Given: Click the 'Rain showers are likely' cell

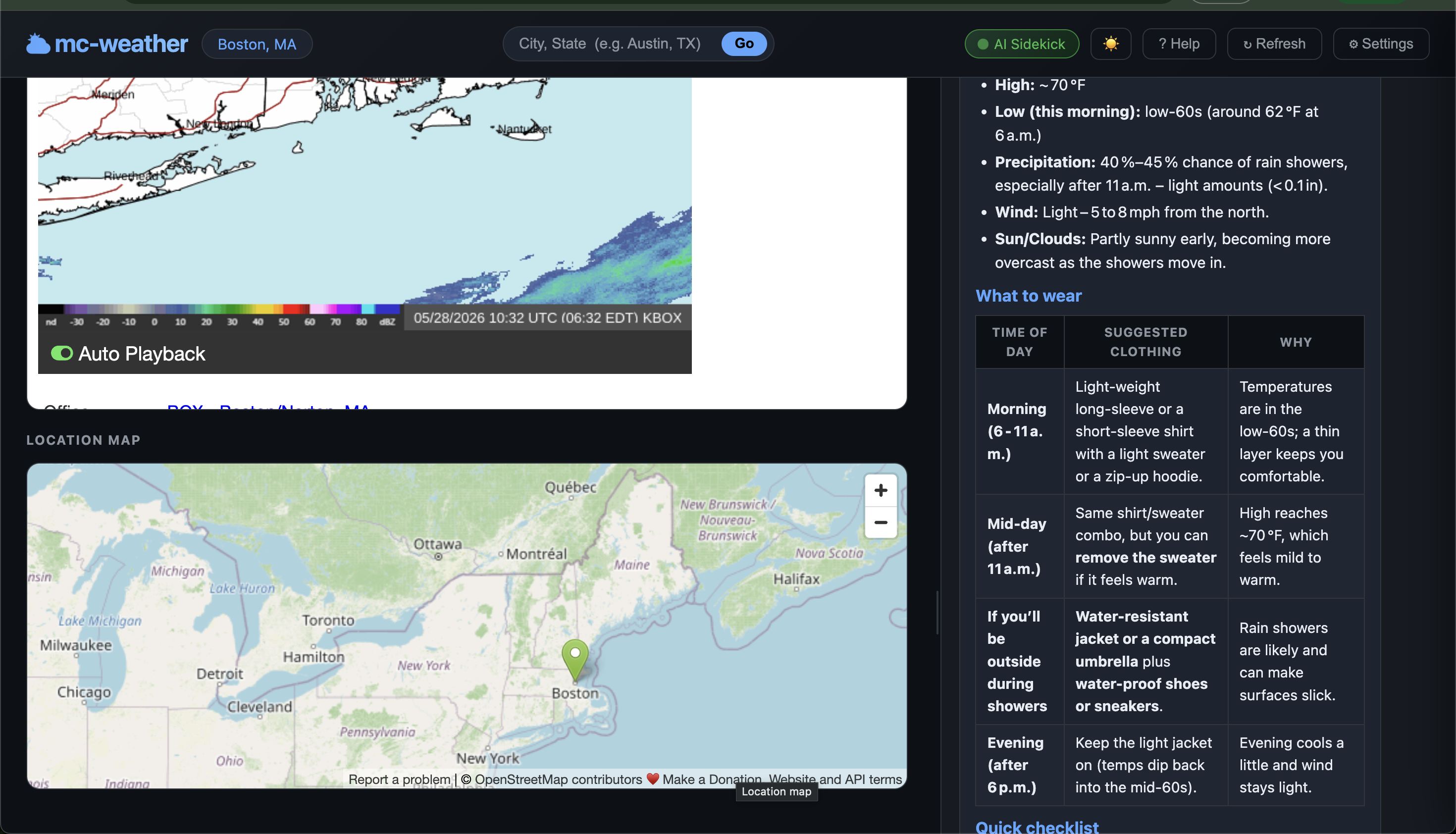Looking at the screenshot, I should (1296, 661).
